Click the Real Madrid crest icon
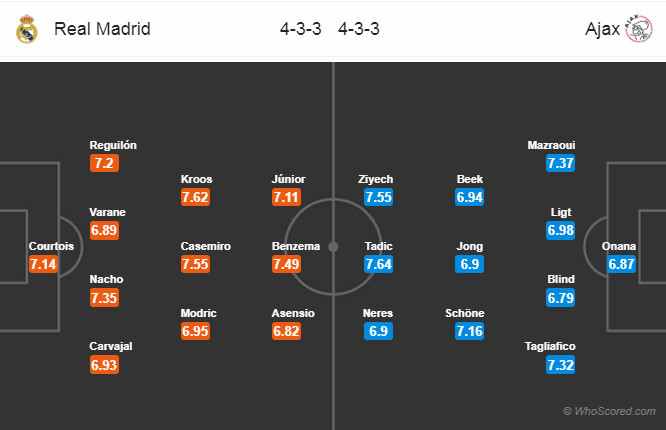Image resolution: width=666 pixels, height=430 pixels. click(26, 29)
